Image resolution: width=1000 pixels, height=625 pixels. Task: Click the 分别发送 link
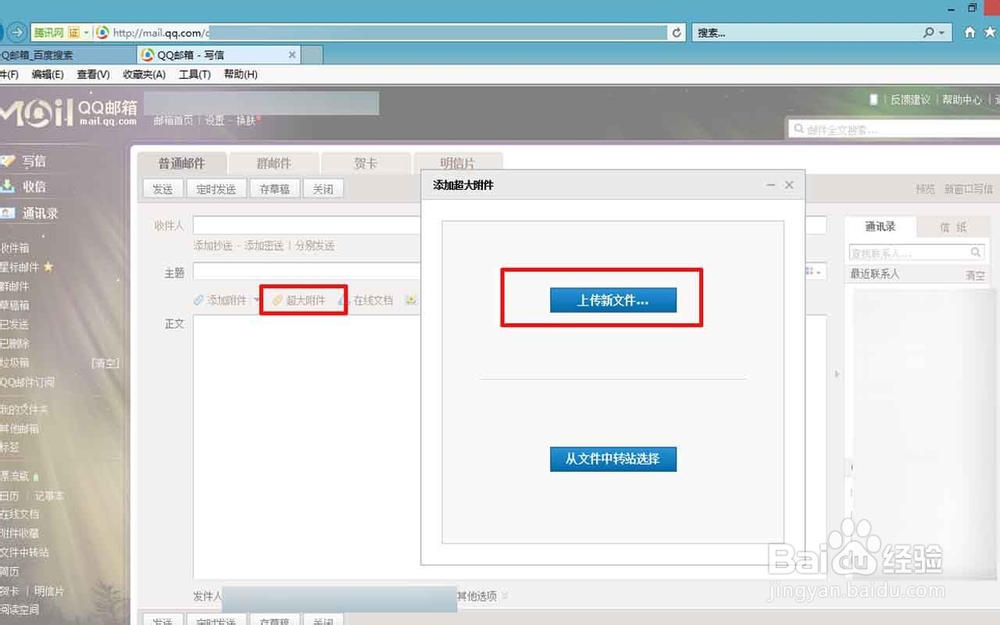click(314, 246)
